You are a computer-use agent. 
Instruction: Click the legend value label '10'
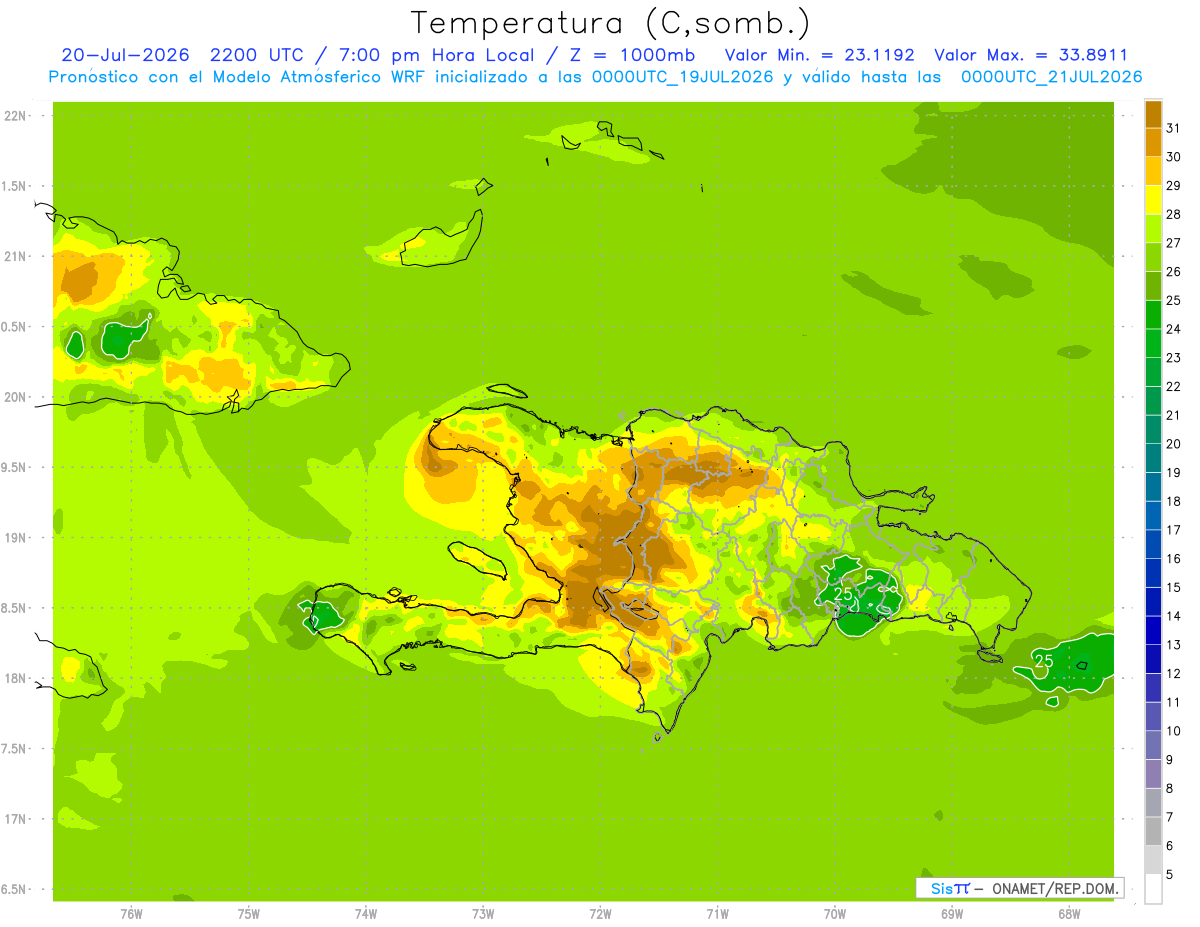[1174, 731]
